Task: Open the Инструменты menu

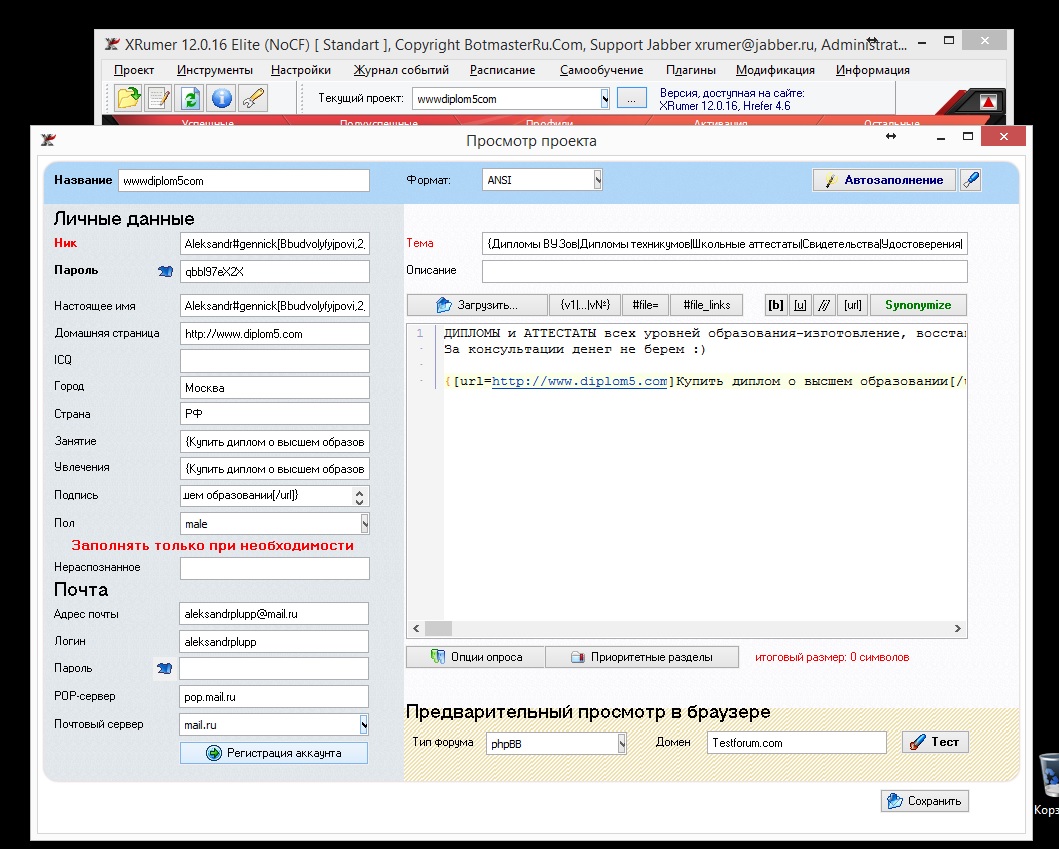Action: 215,70
